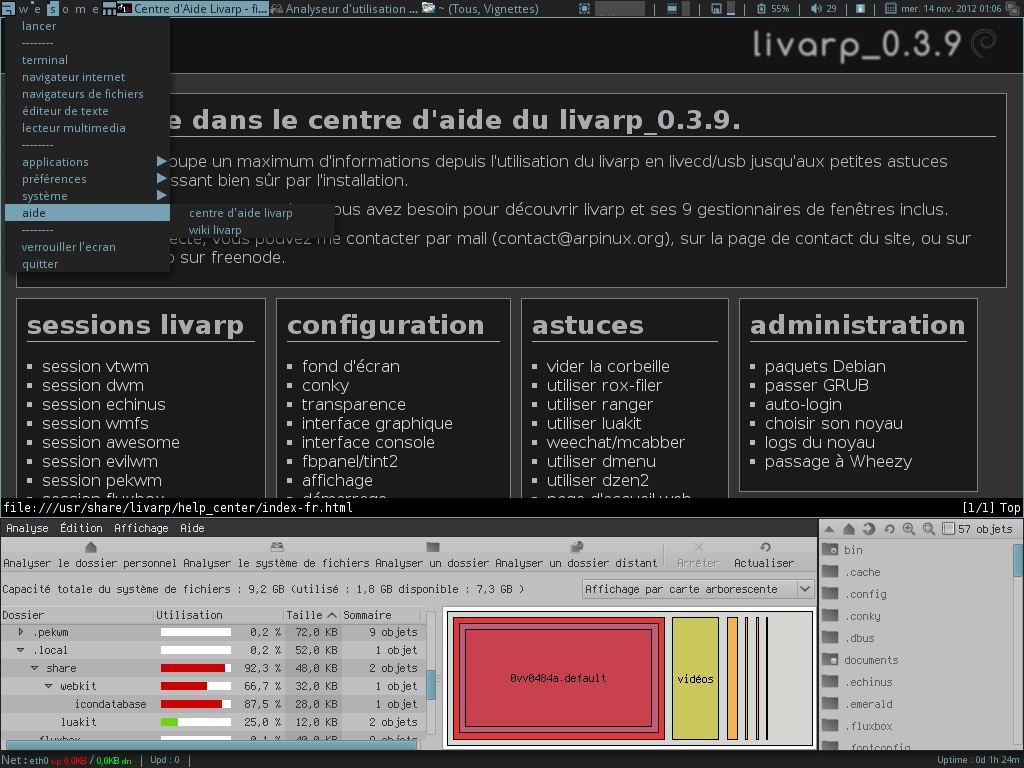Click the Analyser un dossier folder icon
Screen dimensions: 1024x768
[x=433, y=547]
